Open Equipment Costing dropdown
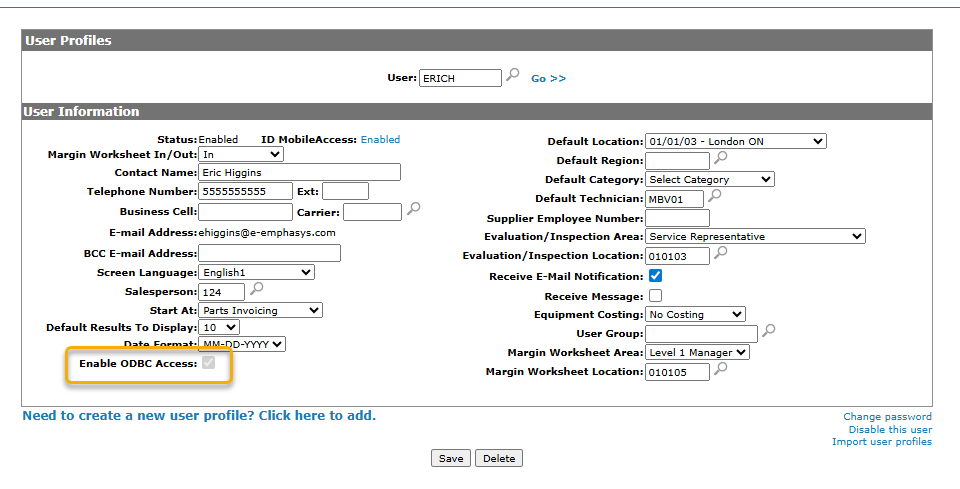 coord(694,314)
